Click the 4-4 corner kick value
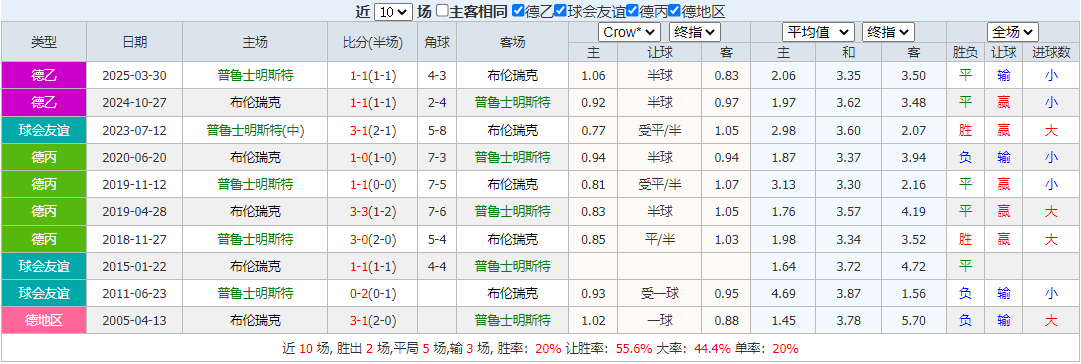 (x=437, y=266)
